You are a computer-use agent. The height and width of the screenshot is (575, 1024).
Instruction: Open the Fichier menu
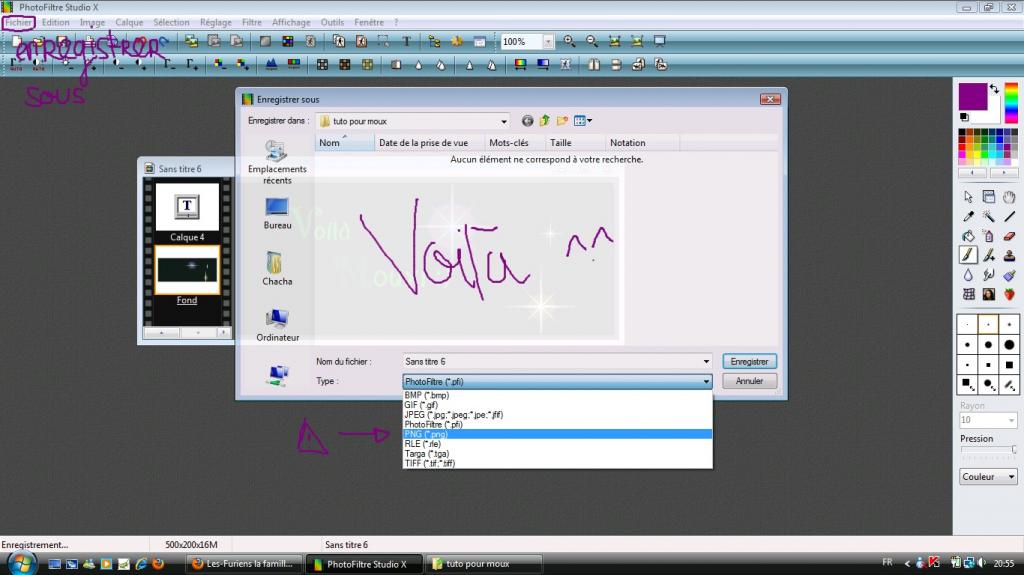pyautogui.click(x=18, y=22)
